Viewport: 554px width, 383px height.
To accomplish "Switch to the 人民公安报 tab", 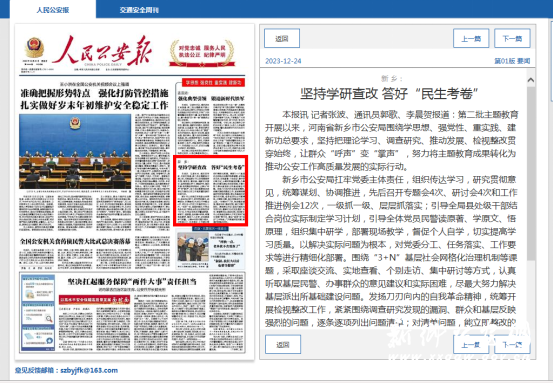I will click(53, 10).
